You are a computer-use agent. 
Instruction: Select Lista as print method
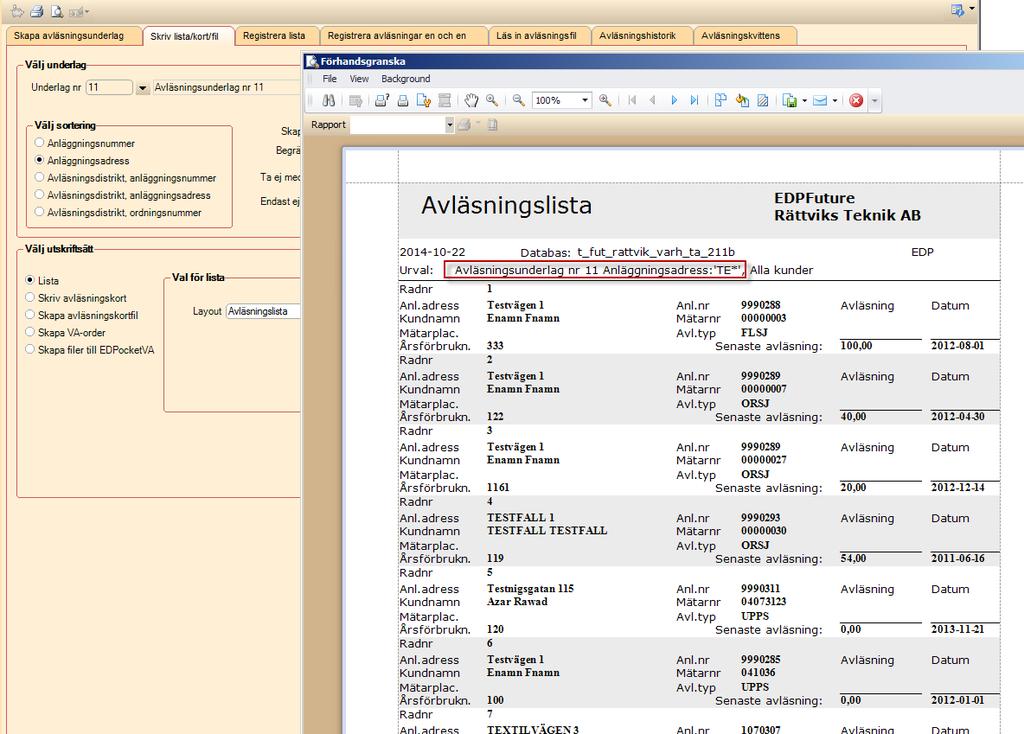coord(42,280)
